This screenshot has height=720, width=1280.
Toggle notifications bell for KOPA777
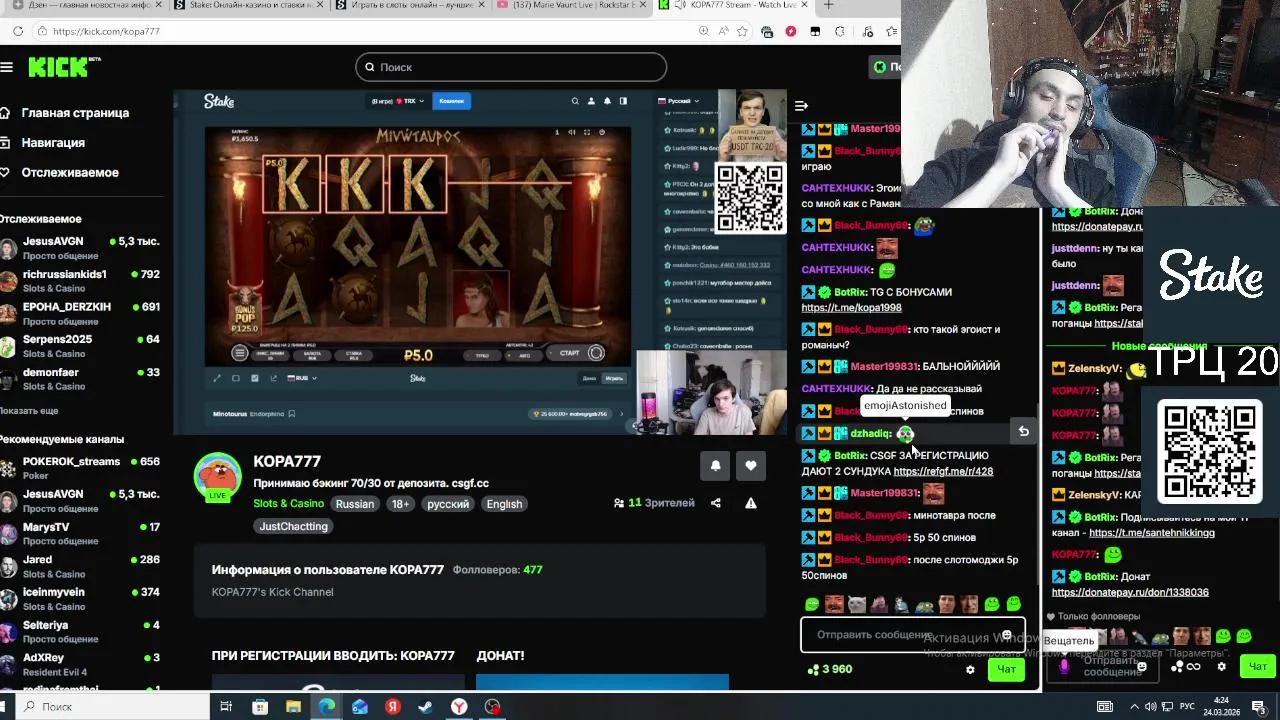(715, 465)
